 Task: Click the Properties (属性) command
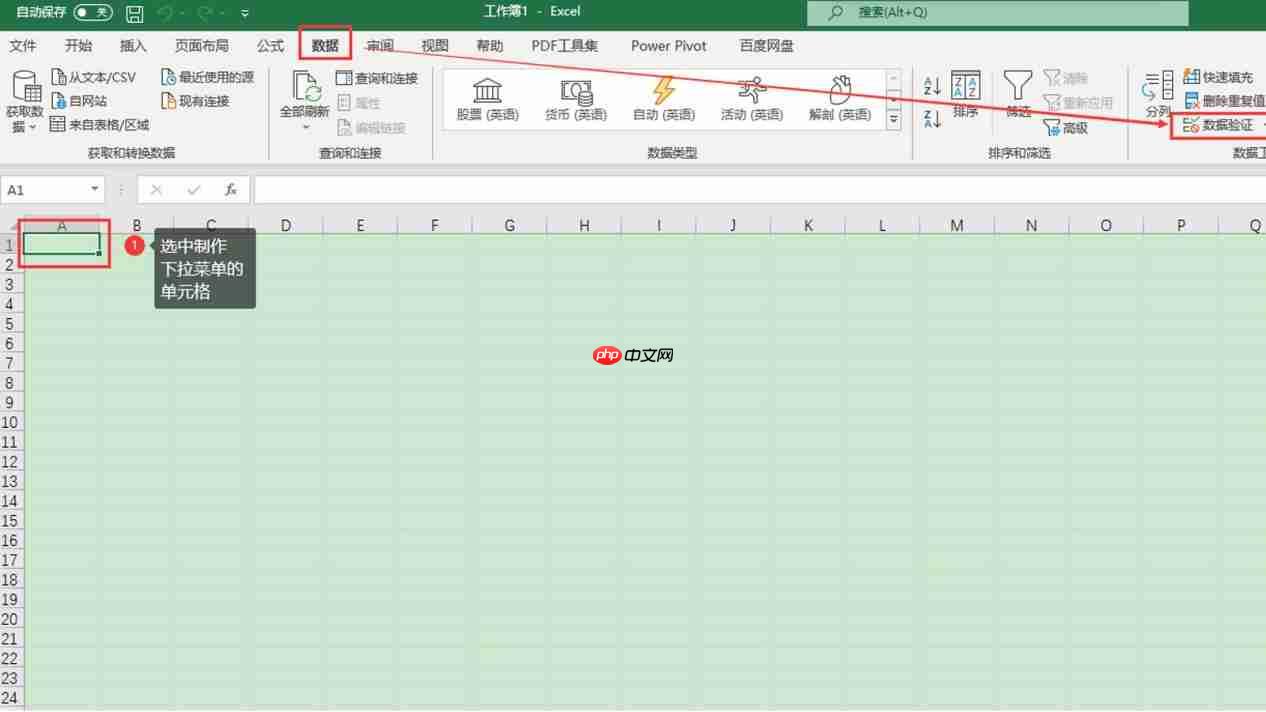click(x=359, y=103)
